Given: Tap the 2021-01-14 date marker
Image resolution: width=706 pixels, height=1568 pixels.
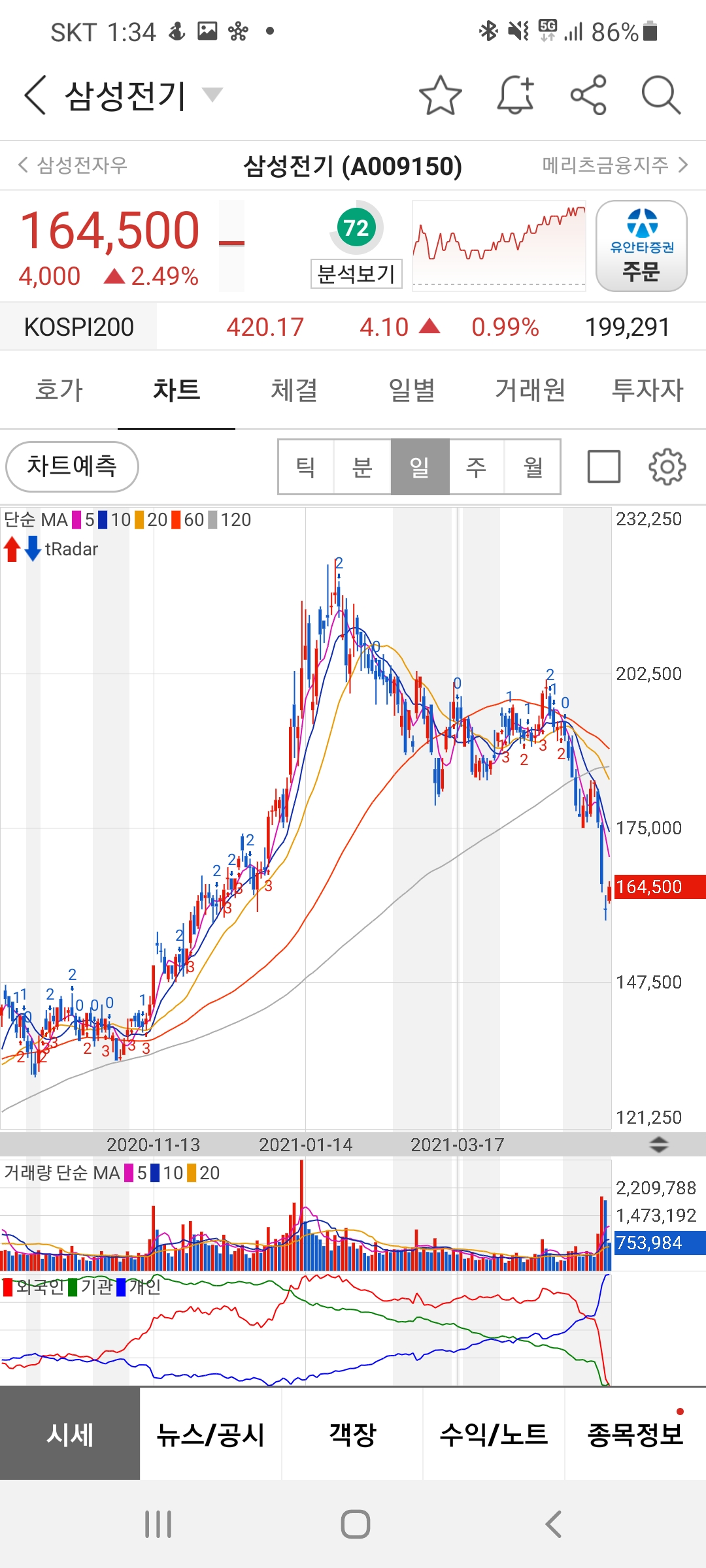Looking at the screenshot, I should pyautogui.click(x=305, y=1145).
